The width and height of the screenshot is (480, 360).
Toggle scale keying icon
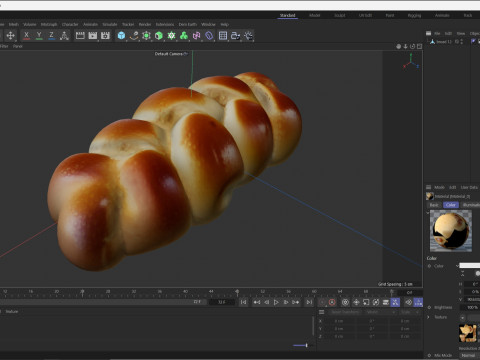click(366, 302)
